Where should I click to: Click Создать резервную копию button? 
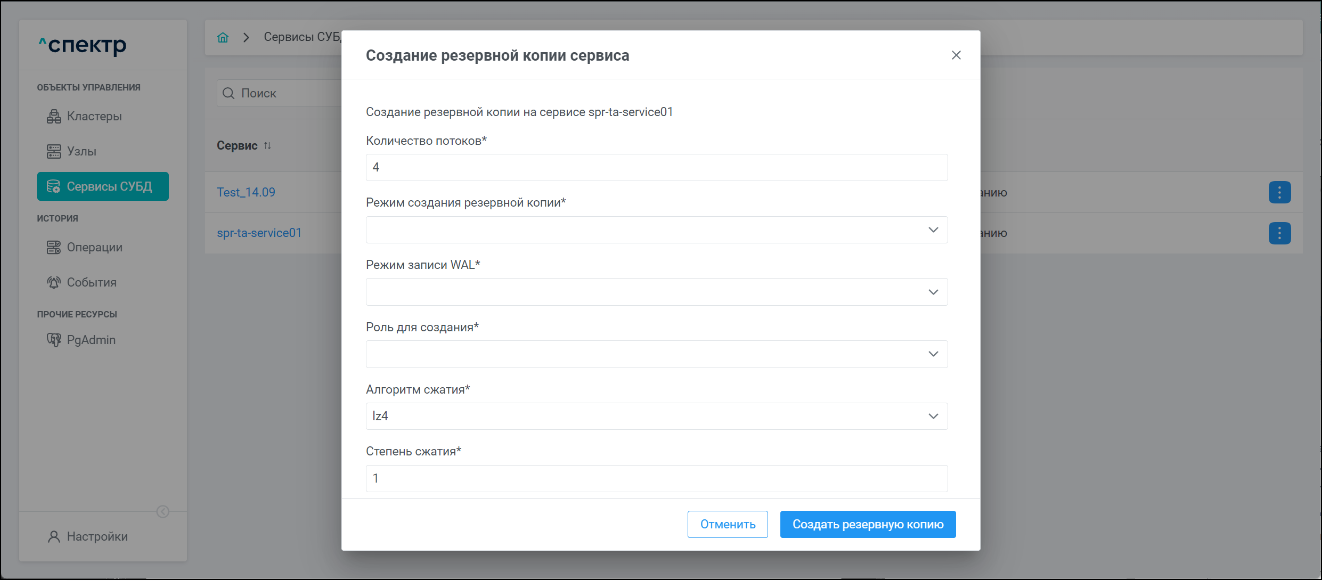pos(867,524)
